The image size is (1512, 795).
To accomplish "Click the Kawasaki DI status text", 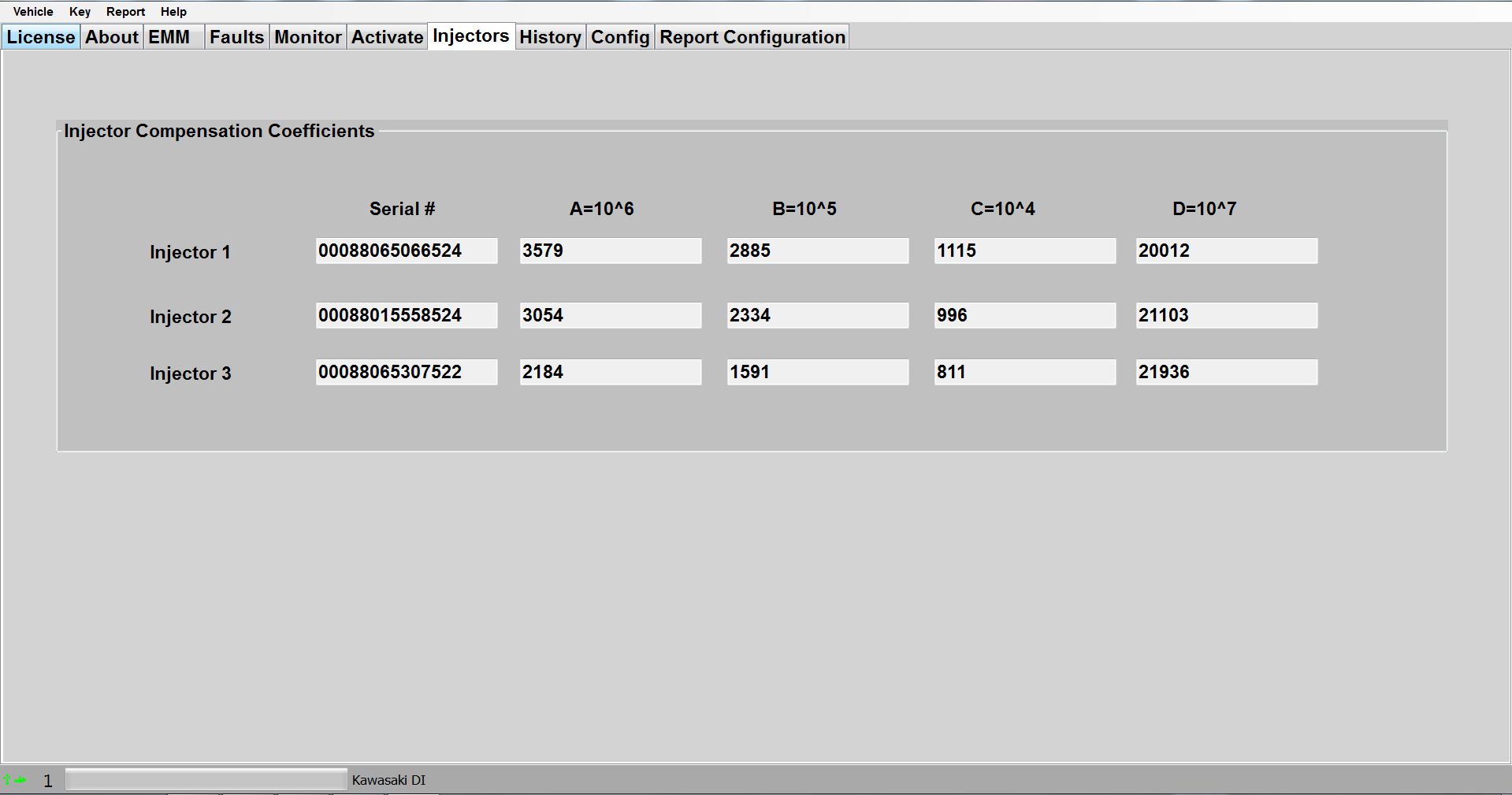I will point(388,780).
